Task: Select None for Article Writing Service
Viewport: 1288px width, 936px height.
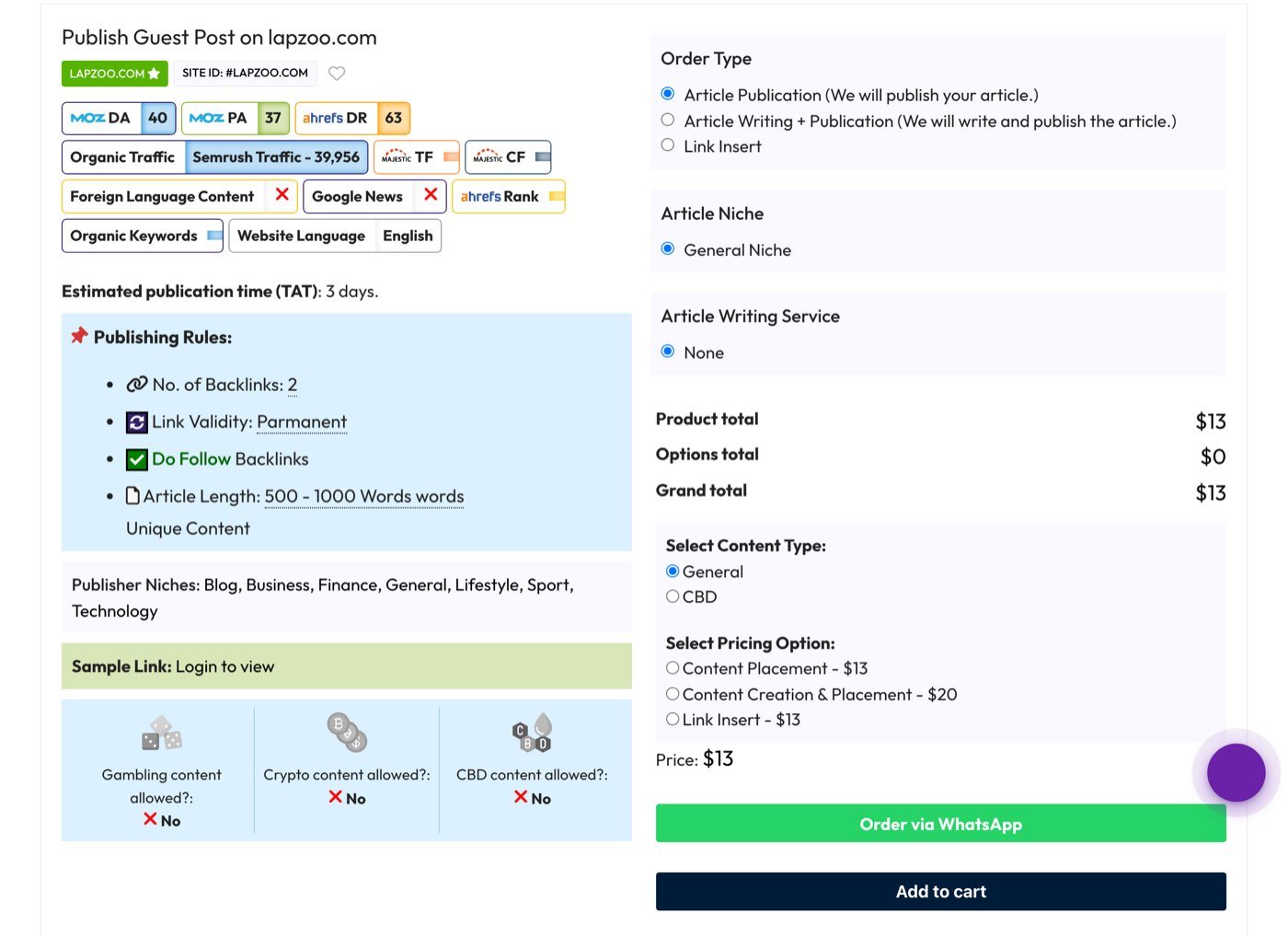Action: [668, 352]
